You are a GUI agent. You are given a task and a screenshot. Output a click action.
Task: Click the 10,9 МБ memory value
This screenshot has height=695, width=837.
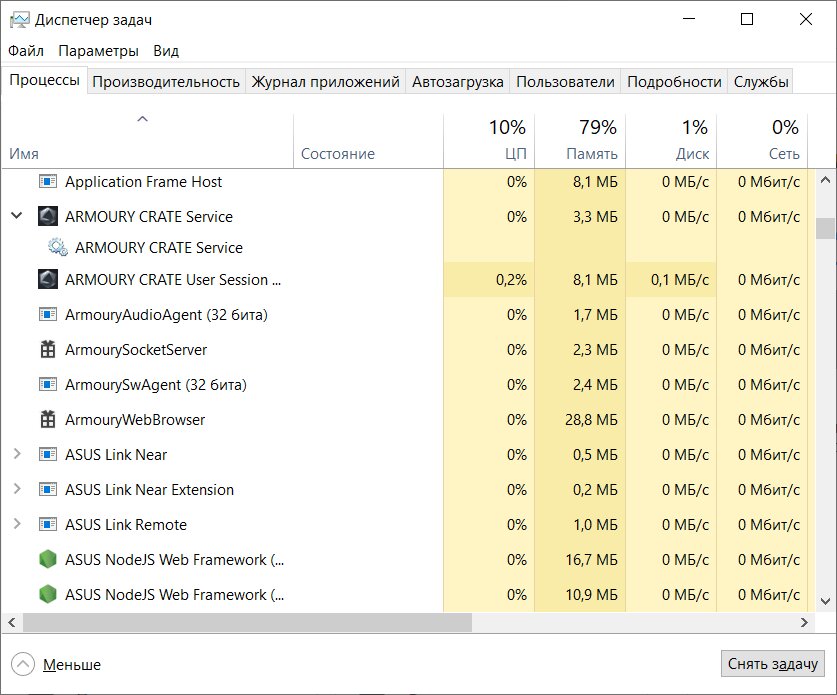coord(591,595)
